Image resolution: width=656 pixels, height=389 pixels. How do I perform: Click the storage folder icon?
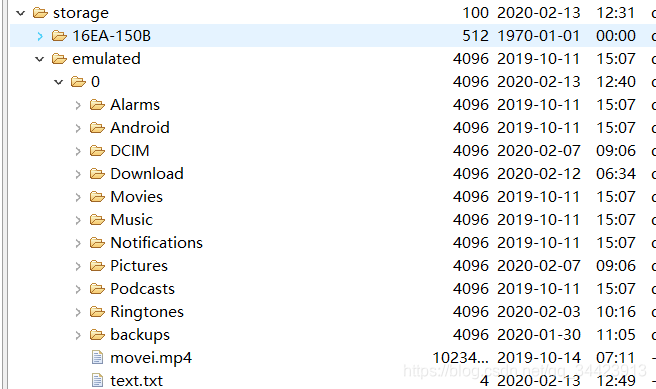(40, 13)
